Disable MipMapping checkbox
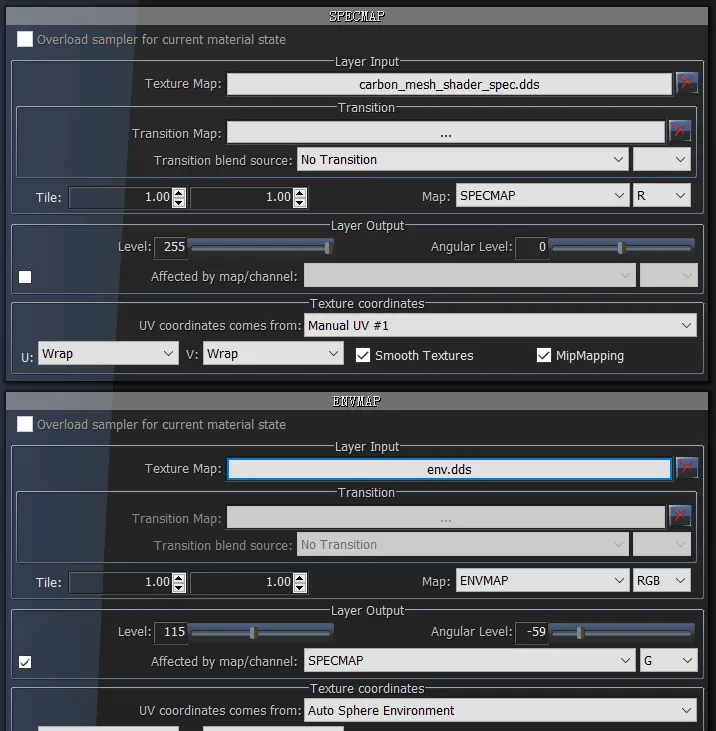The width and height of the screenshot is (716, 731). [x=544, y=355]
